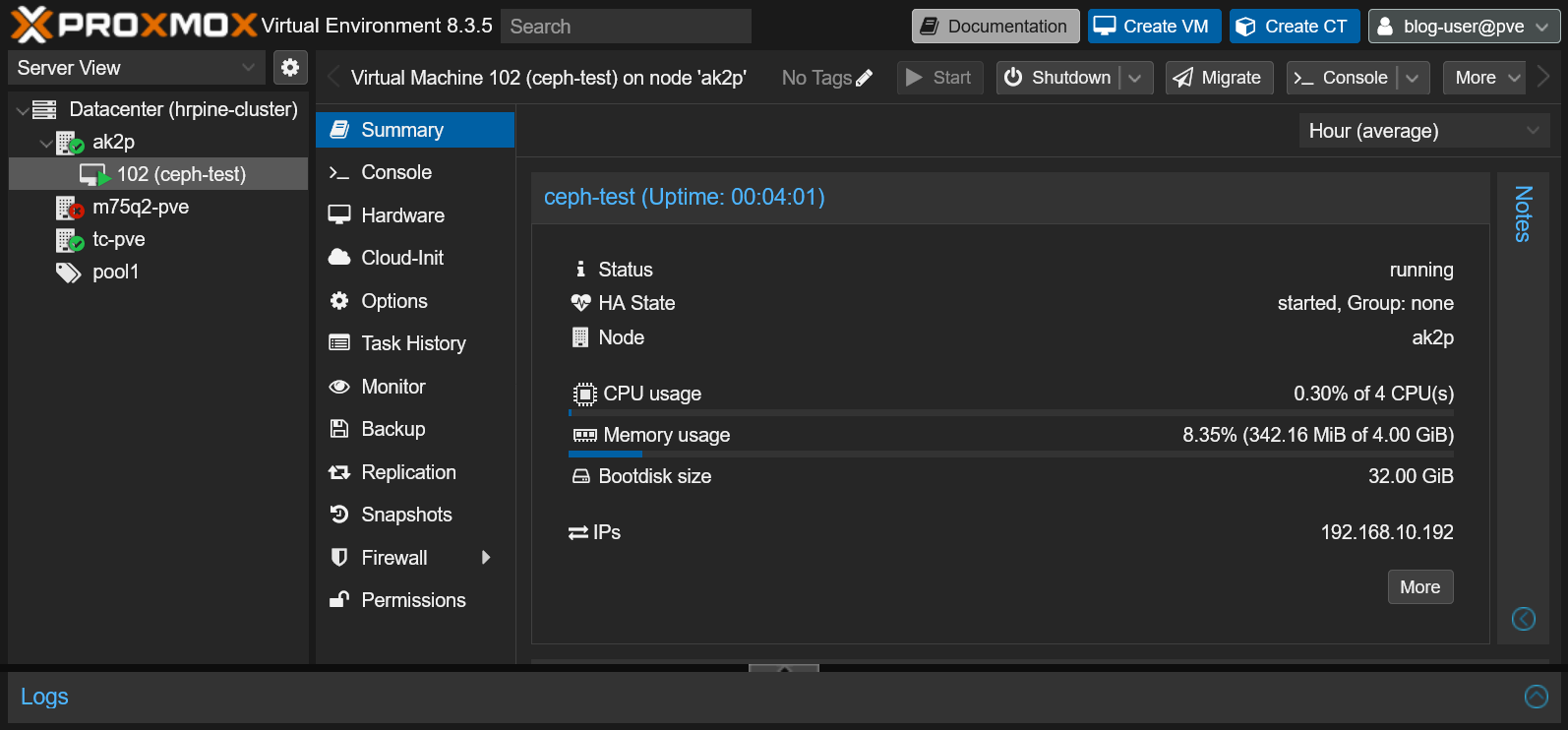The image size is (1568, 730).
Task: Open the Hour (average) timeframe dropdown
Action: click(1424, 131)
